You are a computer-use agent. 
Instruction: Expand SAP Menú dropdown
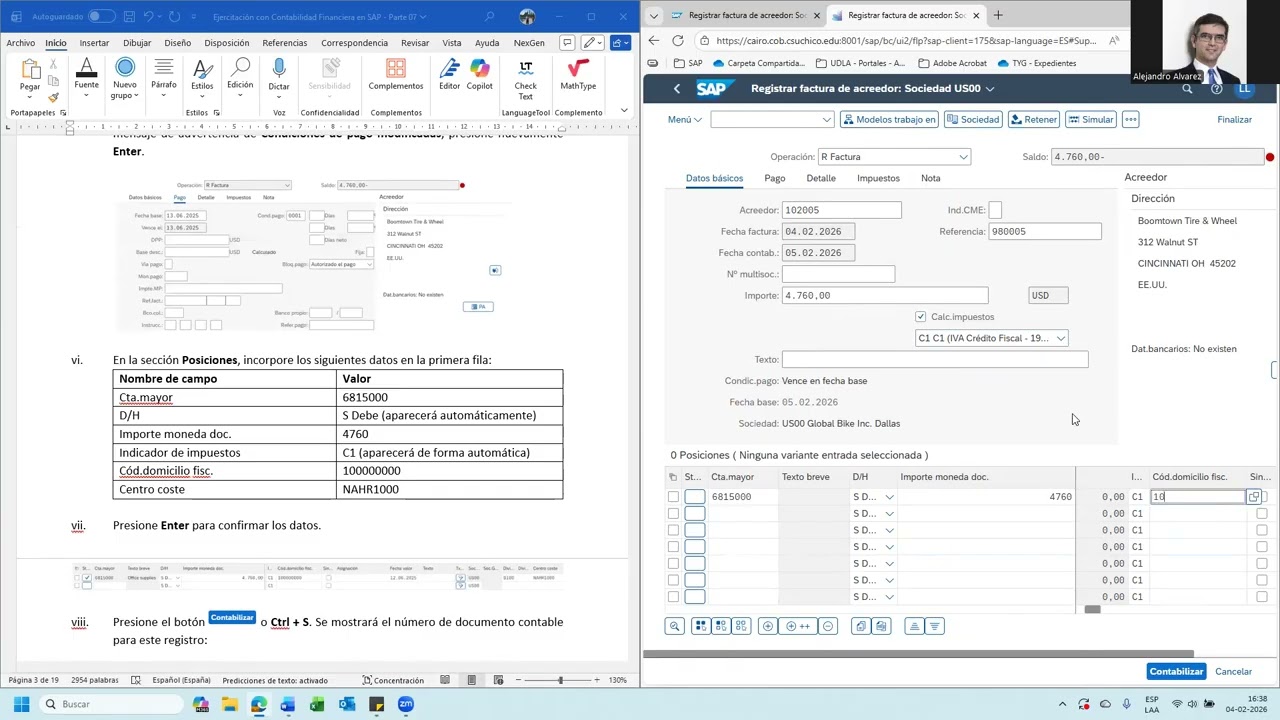click(685, 119)
